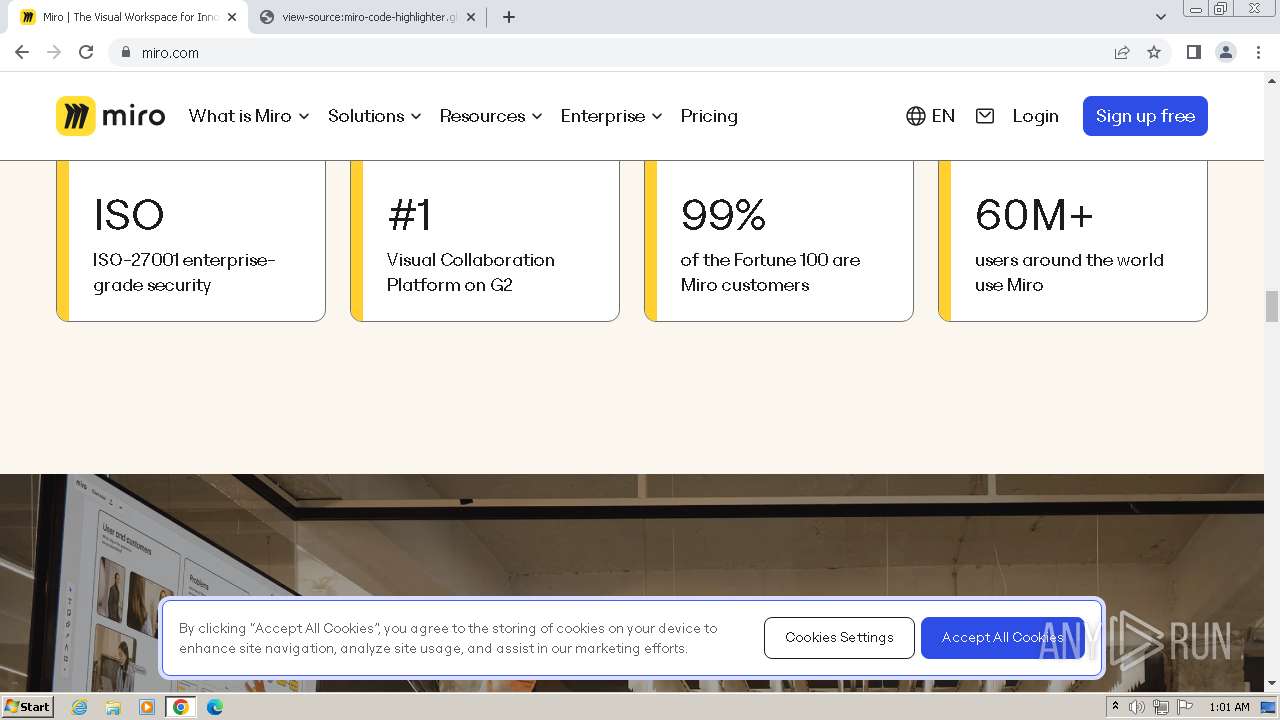Expand the Resources menu
This screenshot has width=1280, height=720.
491,116
